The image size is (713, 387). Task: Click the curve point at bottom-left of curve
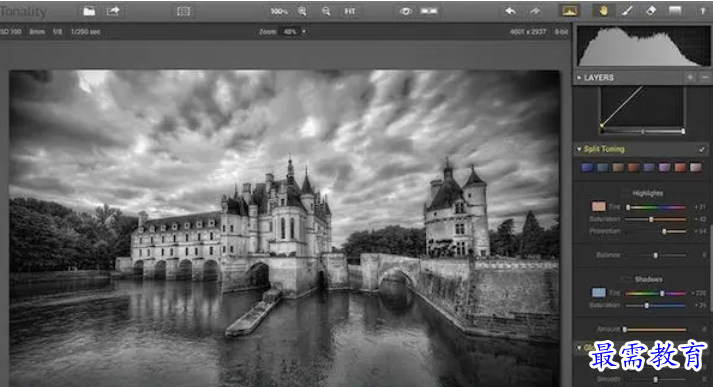[x=601, y=126]
